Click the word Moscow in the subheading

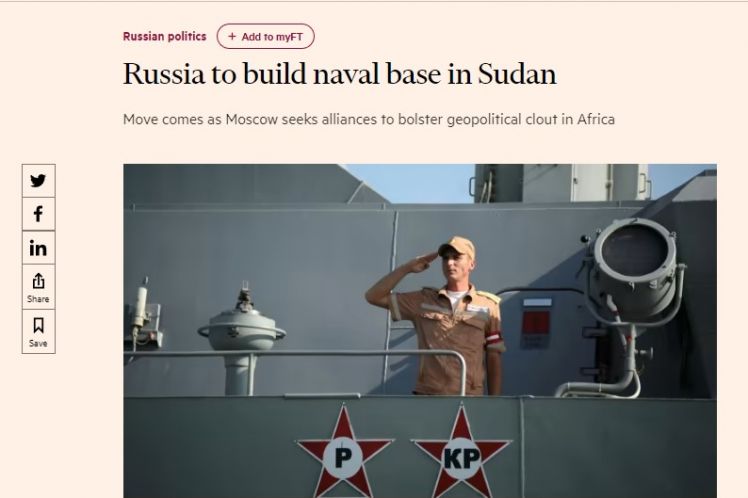pos(251,119)
